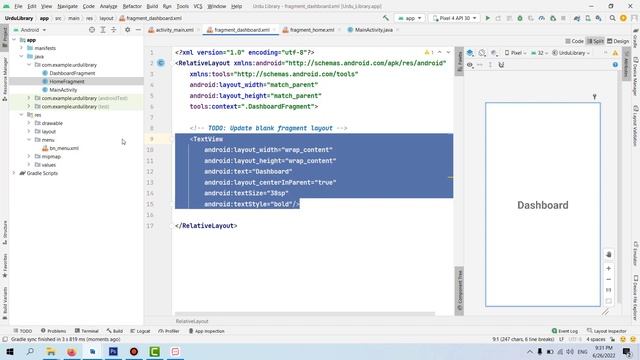Click the magnet autoconnect icon in design toolbar
The width and height of the screenshot is (640, 360).
(501, 65)
